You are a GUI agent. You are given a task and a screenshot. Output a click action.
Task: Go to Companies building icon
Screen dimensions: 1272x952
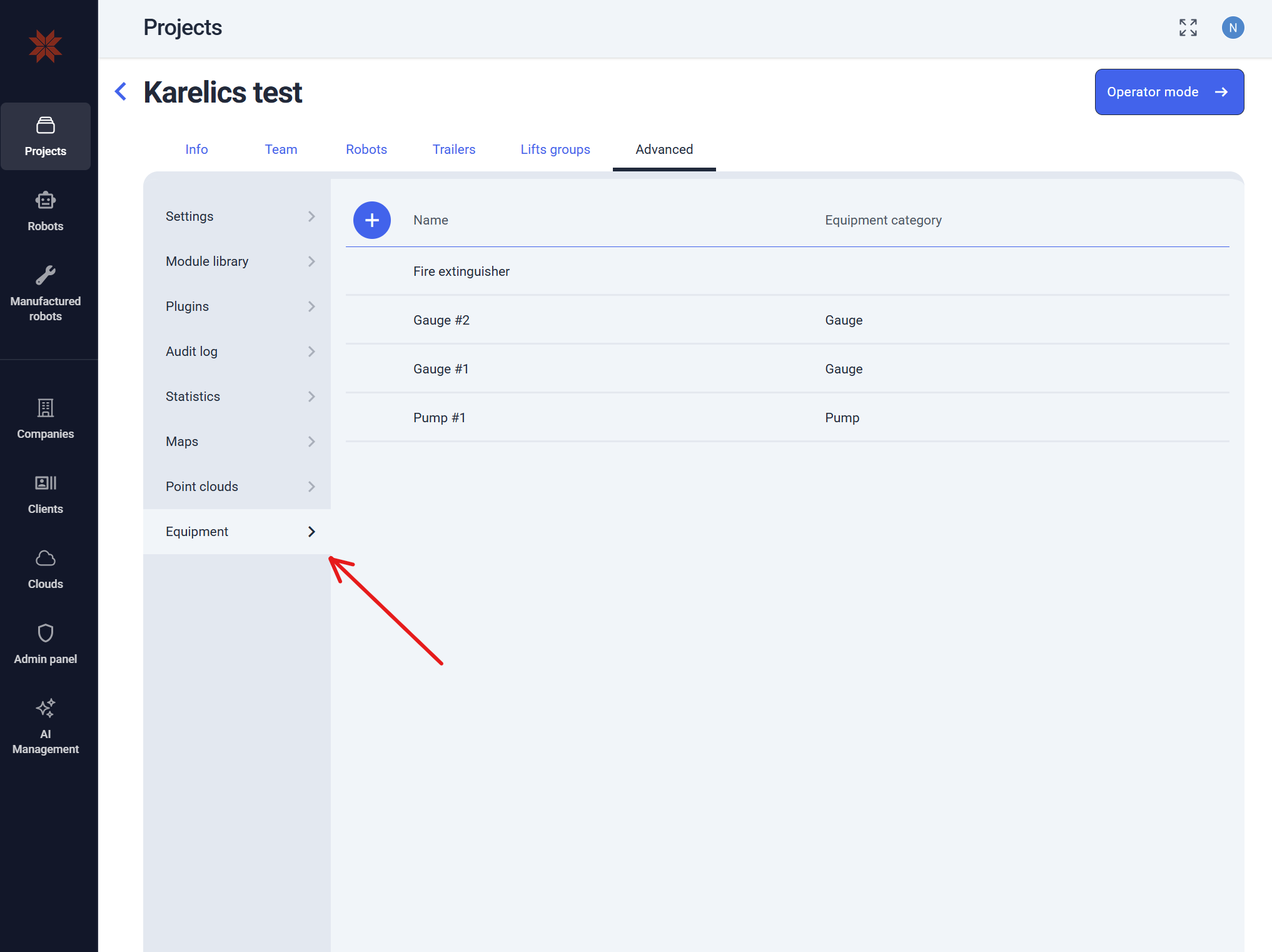[x=45, y=408]
